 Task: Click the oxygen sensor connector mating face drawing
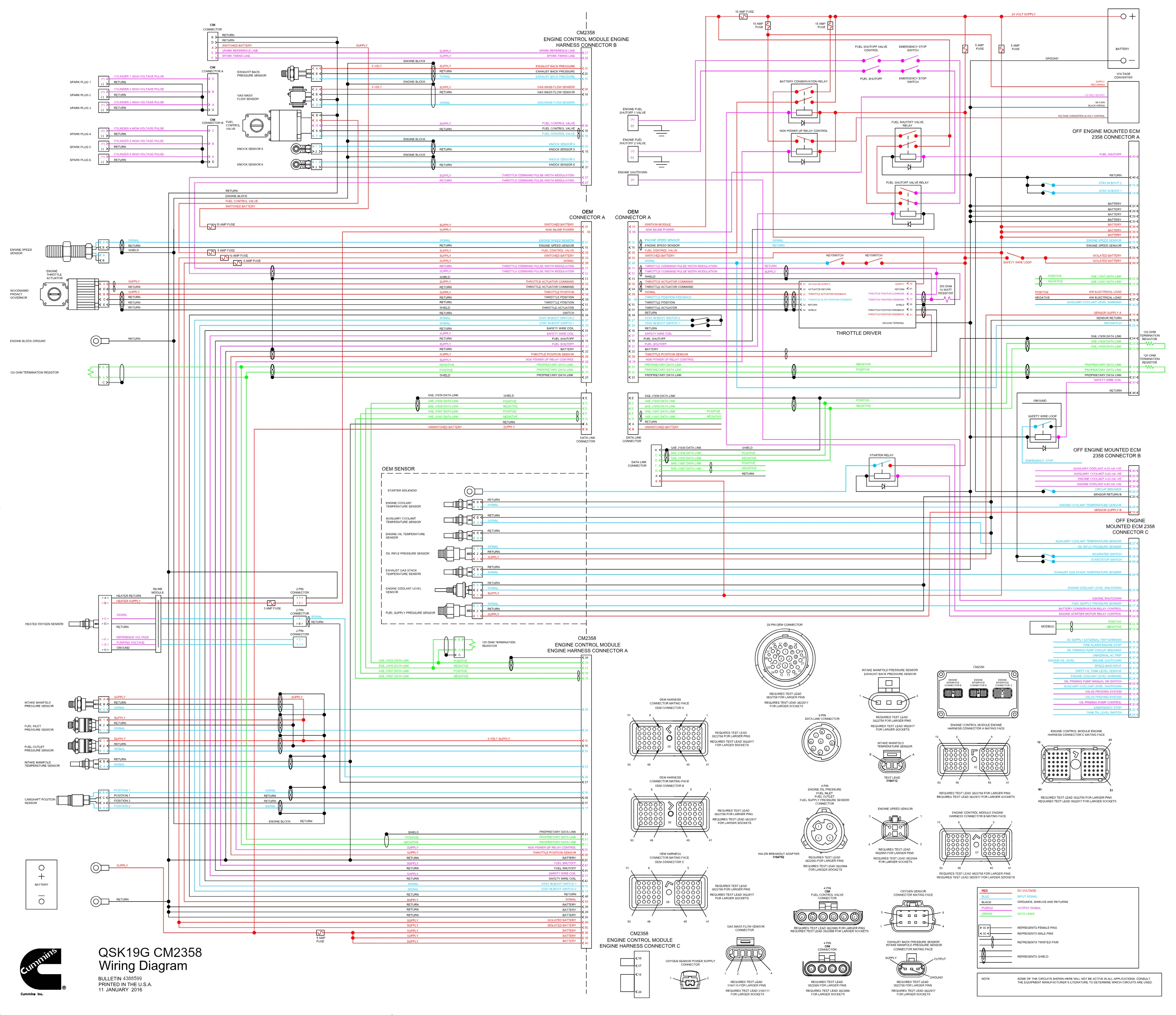coord(913,916)
